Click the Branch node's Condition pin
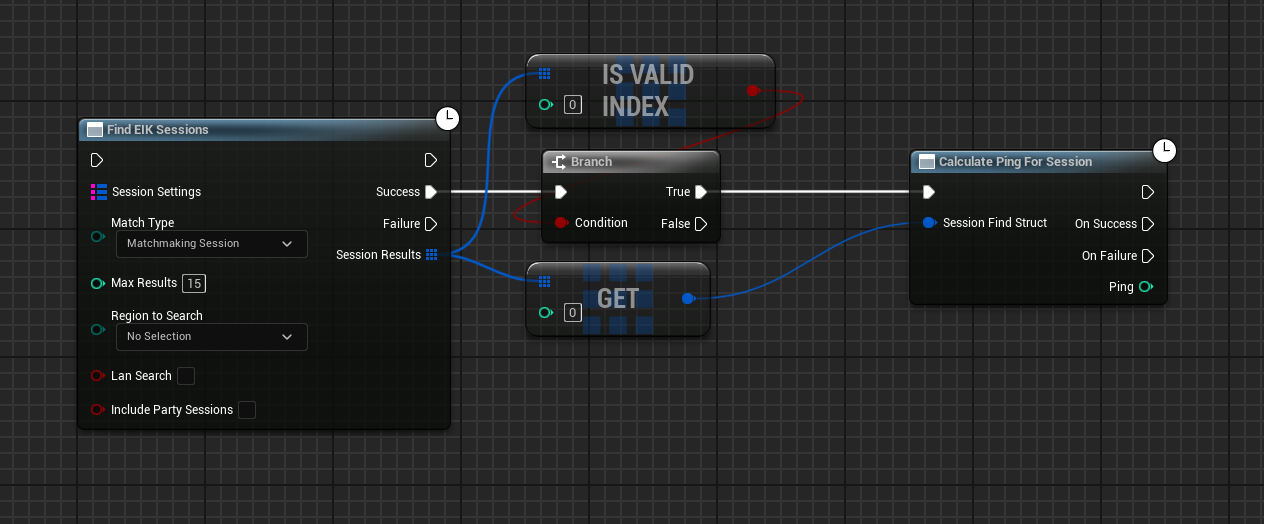This screenshot has height=524, width=1264. pos(561,223)
